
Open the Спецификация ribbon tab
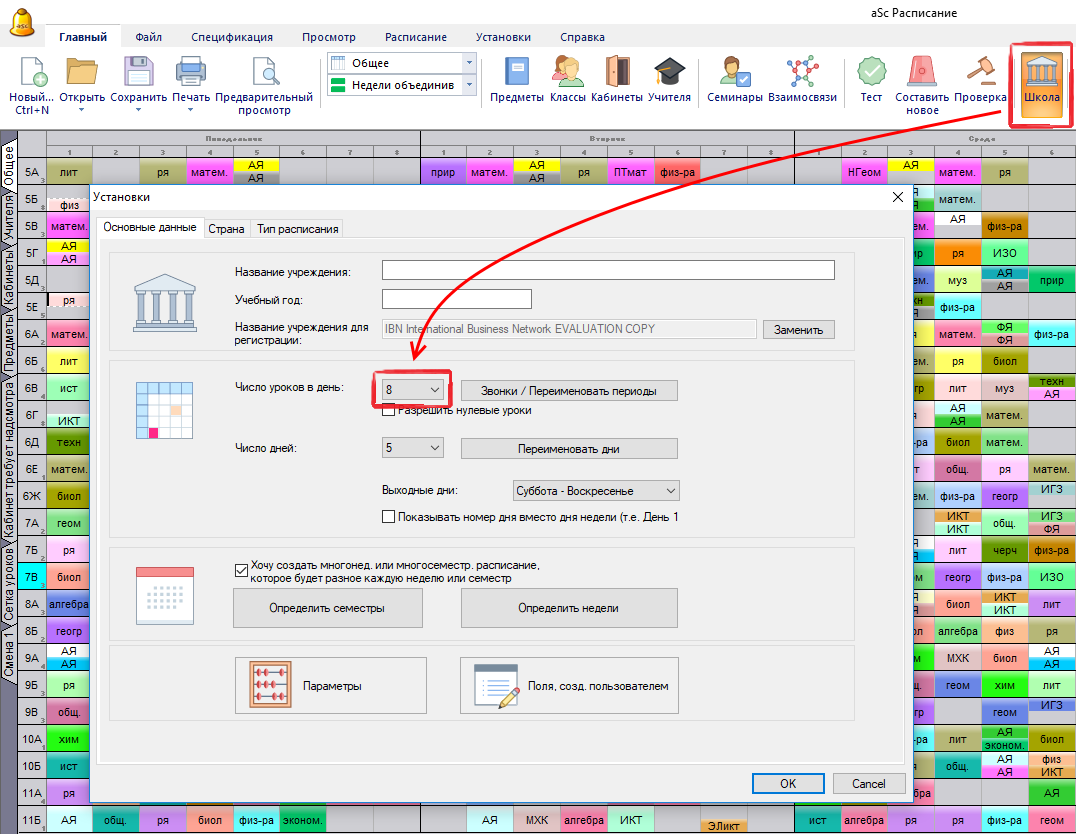tap(232, 37)
